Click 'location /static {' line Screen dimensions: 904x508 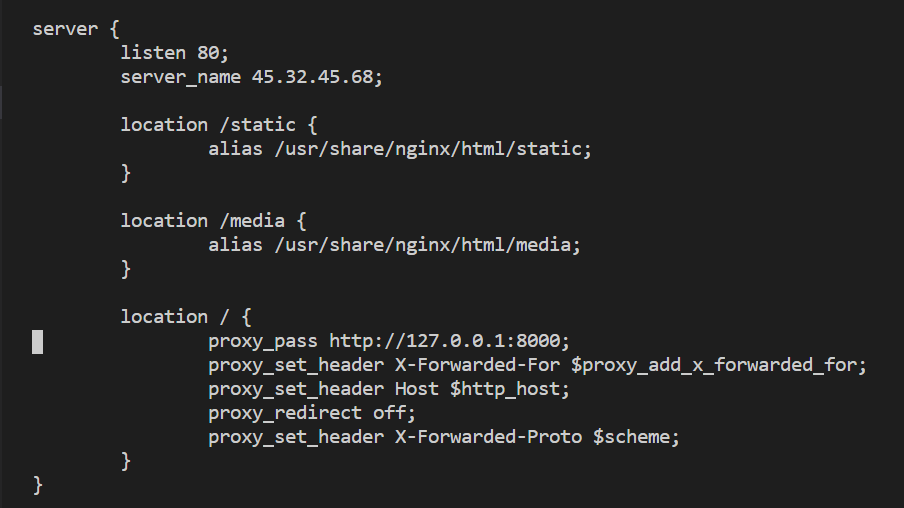point(219,125)
